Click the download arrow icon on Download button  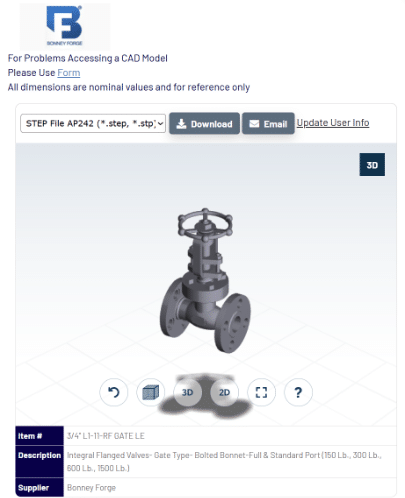click(181, 124)
